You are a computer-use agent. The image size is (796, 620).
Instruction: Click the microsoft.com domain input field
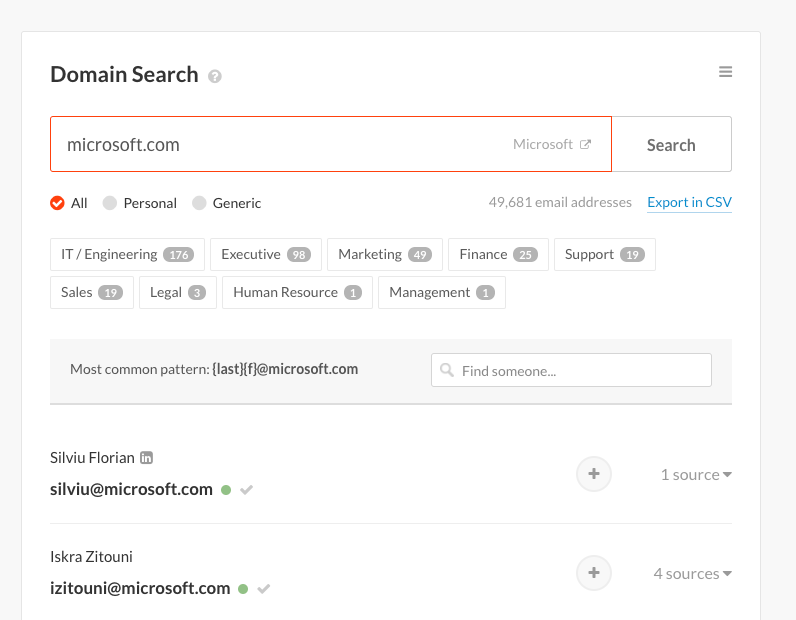tap(331, 144)
